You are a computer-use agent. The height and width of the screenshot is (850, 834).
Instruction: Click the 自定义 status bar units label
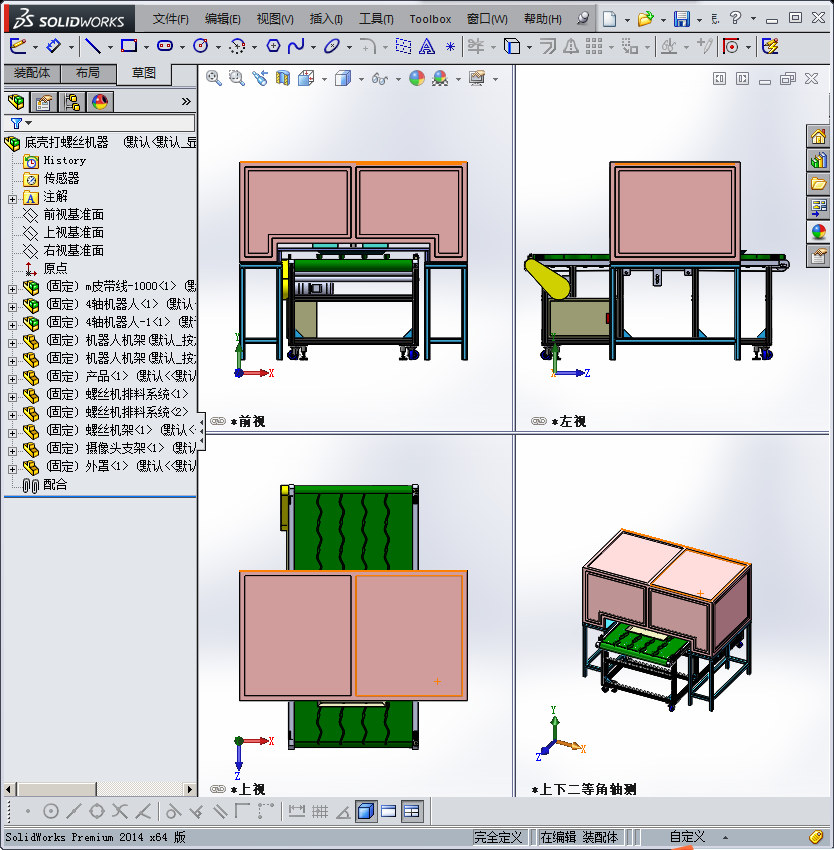pos(687,837)
